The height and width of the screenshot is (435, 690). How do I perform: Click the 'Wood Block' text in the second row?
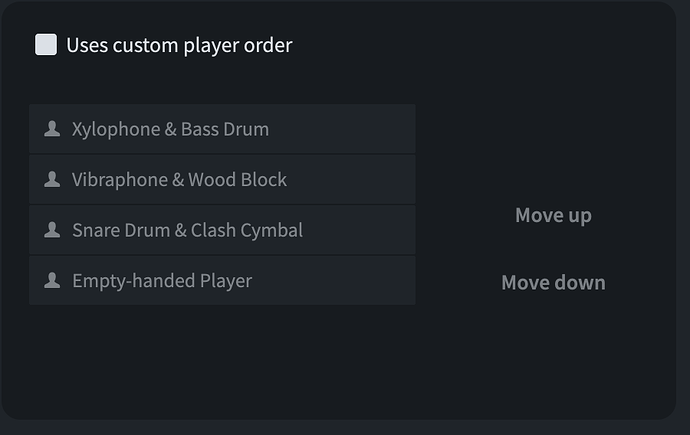click(x=238, y=180)
